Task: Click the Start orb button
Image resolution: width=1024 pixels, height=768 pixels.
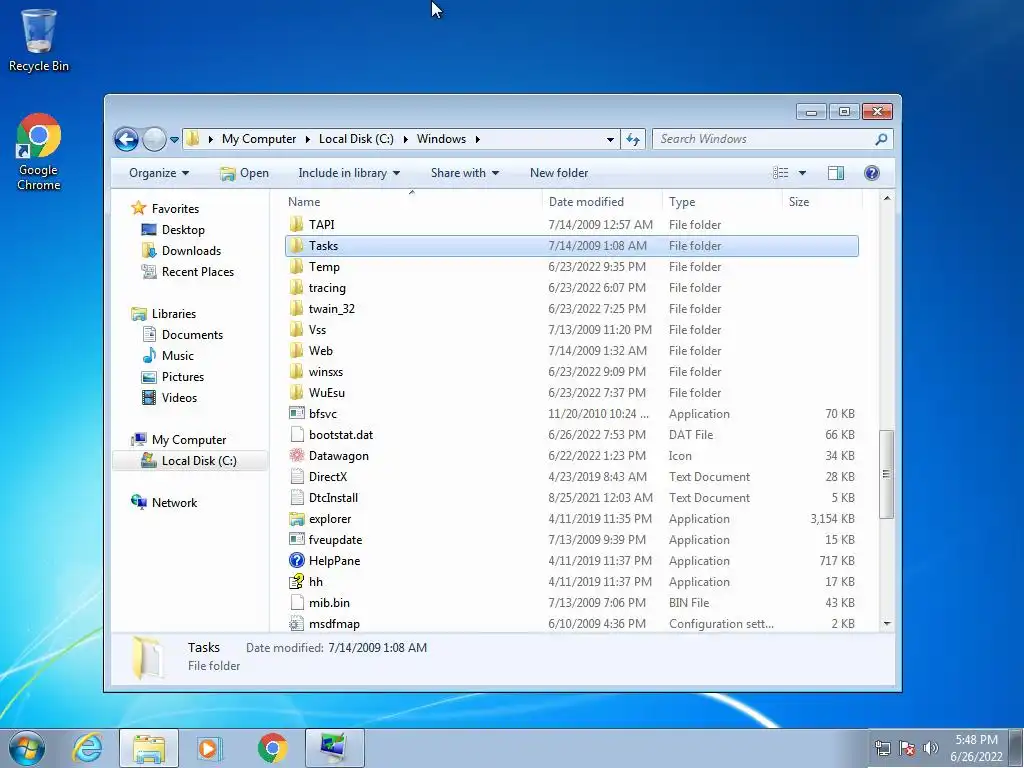Action: (27, 748)
